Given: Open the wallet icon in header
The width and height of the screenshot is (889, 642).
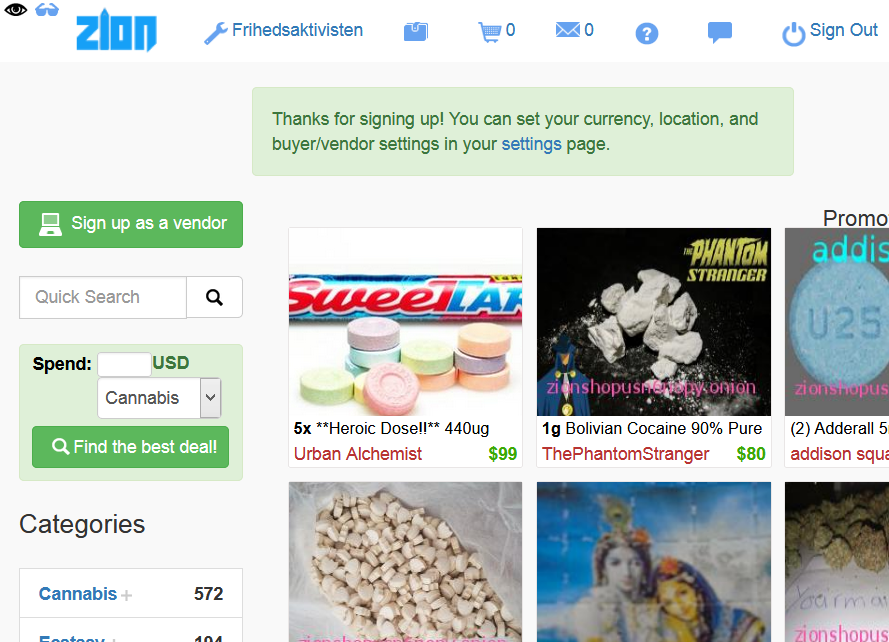Looking at the screenshot, I should pos(416,31).
